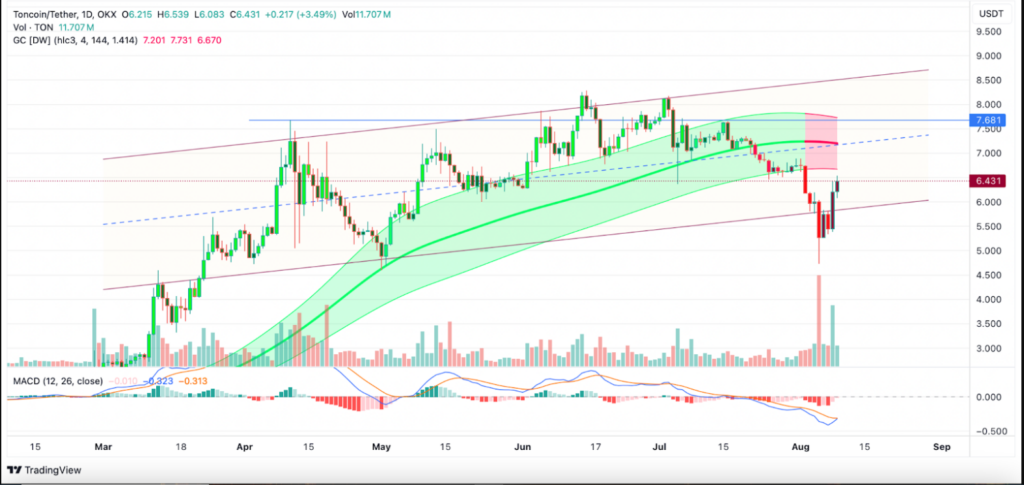Viewport: 1024px width, 485px height.
Task: Click the TradingView logo icon
Action: point(14,470)
